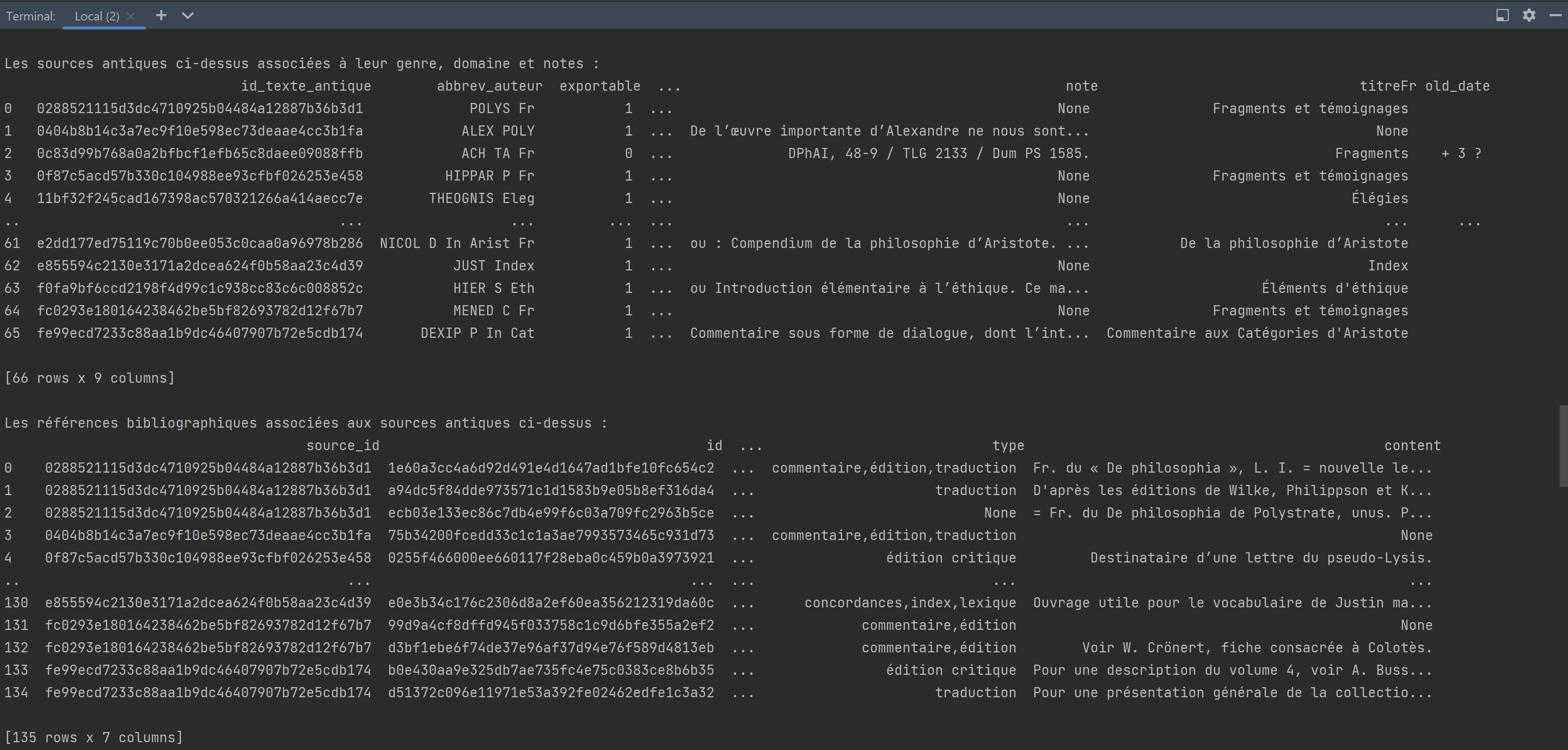Click the old_date column header

point(1457,87)
